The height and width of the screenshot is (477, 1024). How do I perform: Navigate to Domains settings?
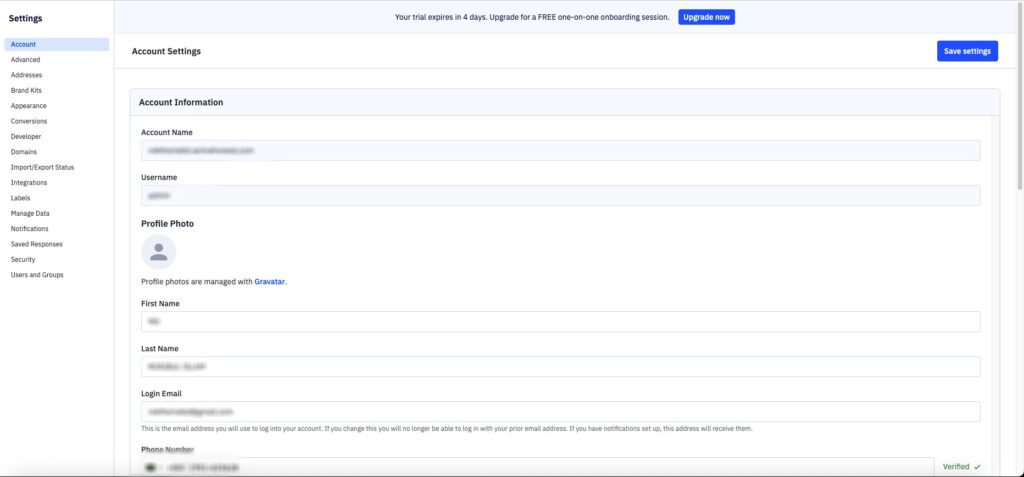coord(24,152)
